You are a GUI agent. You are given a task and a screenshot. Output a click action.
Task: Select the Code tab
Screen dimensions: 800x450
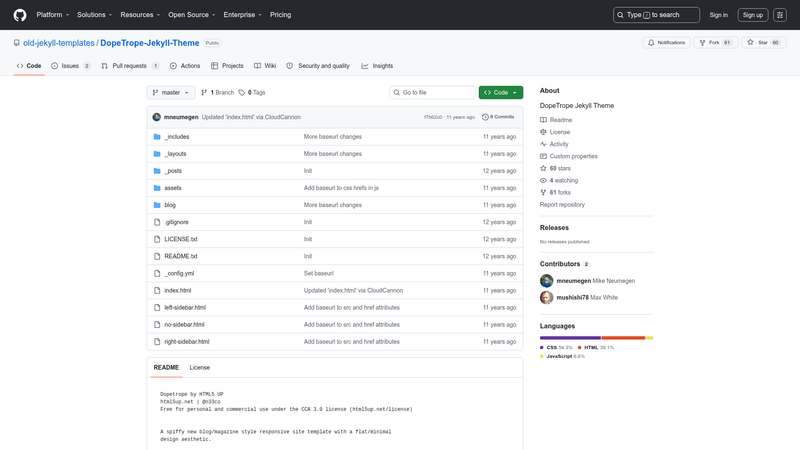pos(29,66)
